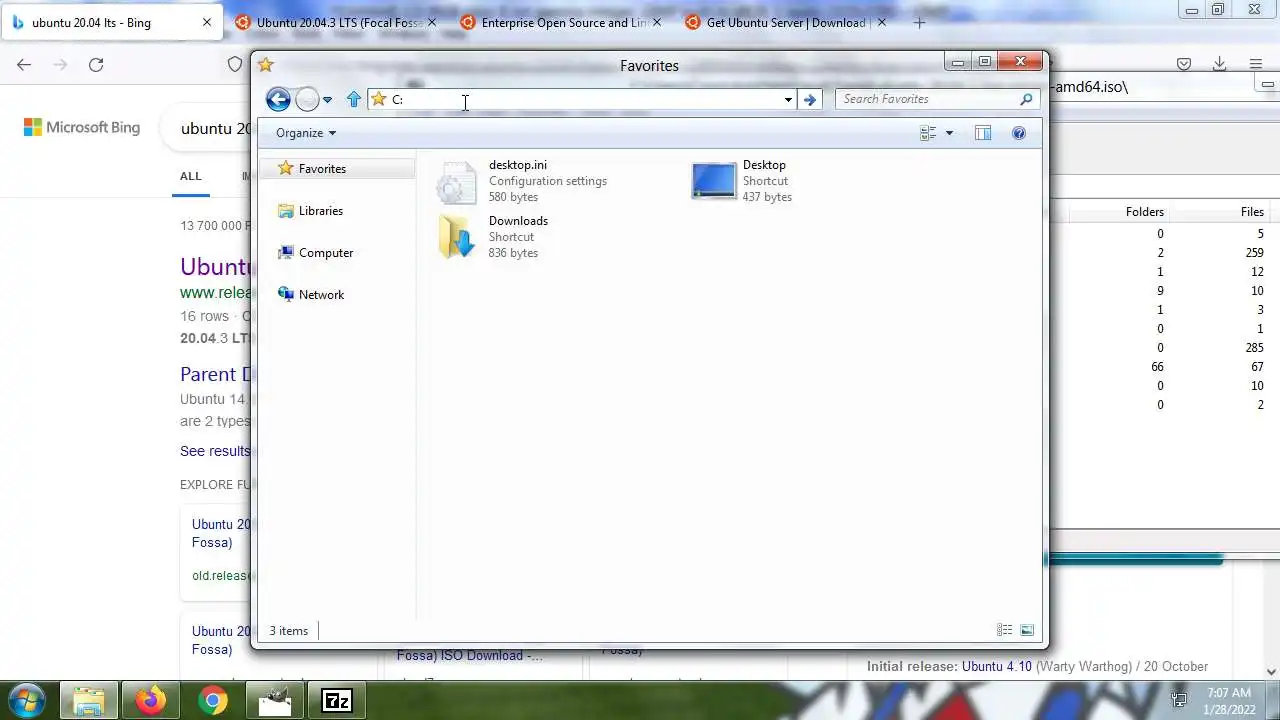Select Favorites in navigation pane
Screen dimensions: 1280x720
pyautogui.click(x=336, y=169)
